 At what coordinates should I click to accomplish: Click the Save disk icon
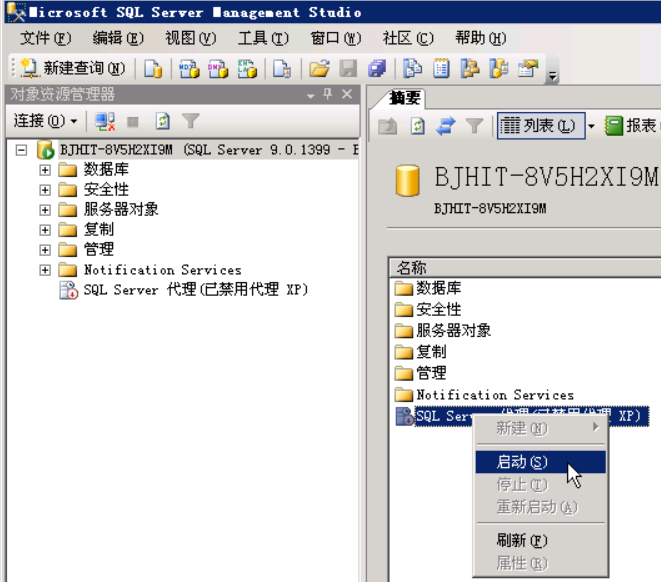pyautogui.click(x=348, y=69)
